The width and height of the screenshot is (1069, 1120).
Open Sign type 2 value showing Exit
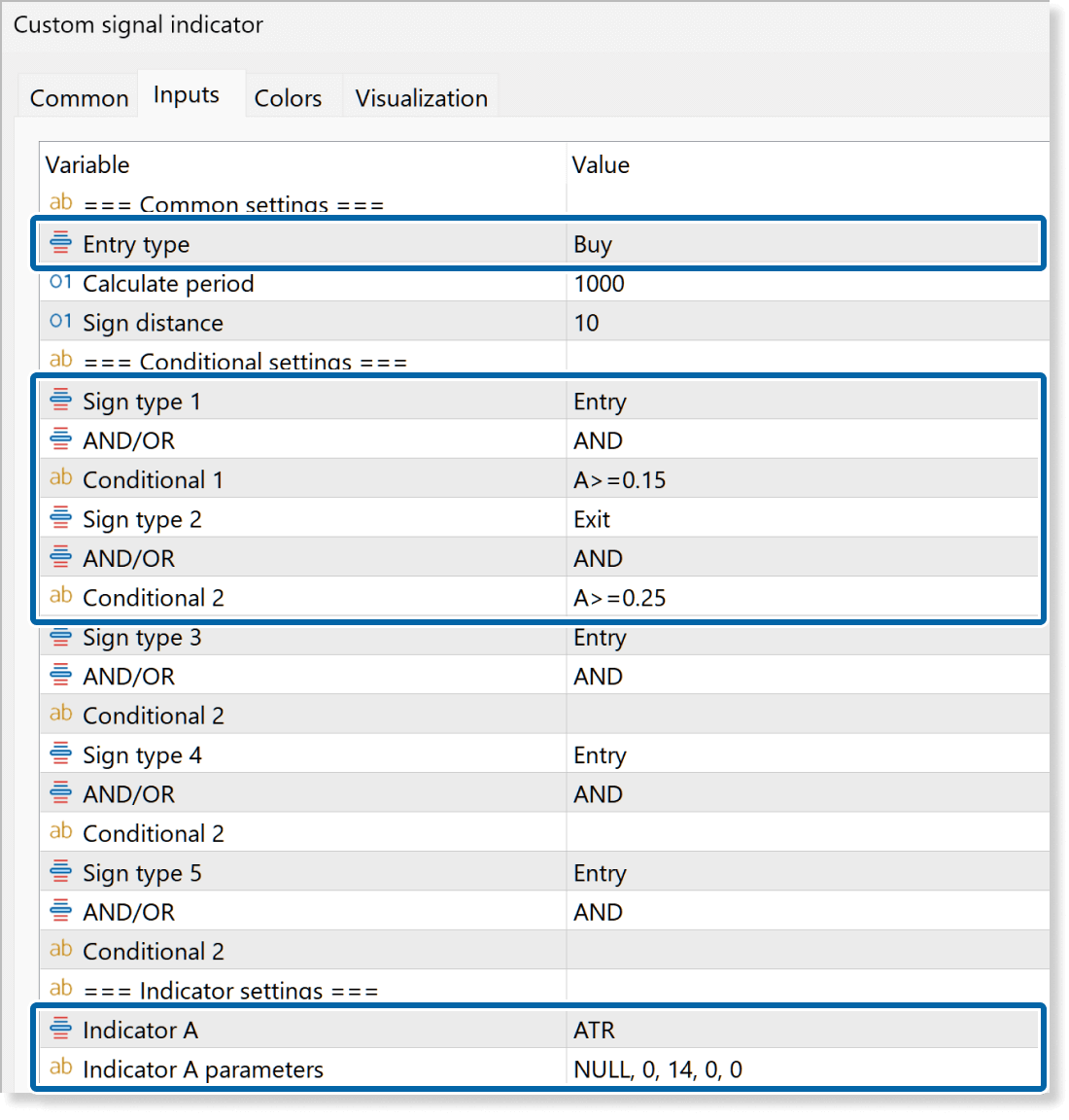[802, 519]
